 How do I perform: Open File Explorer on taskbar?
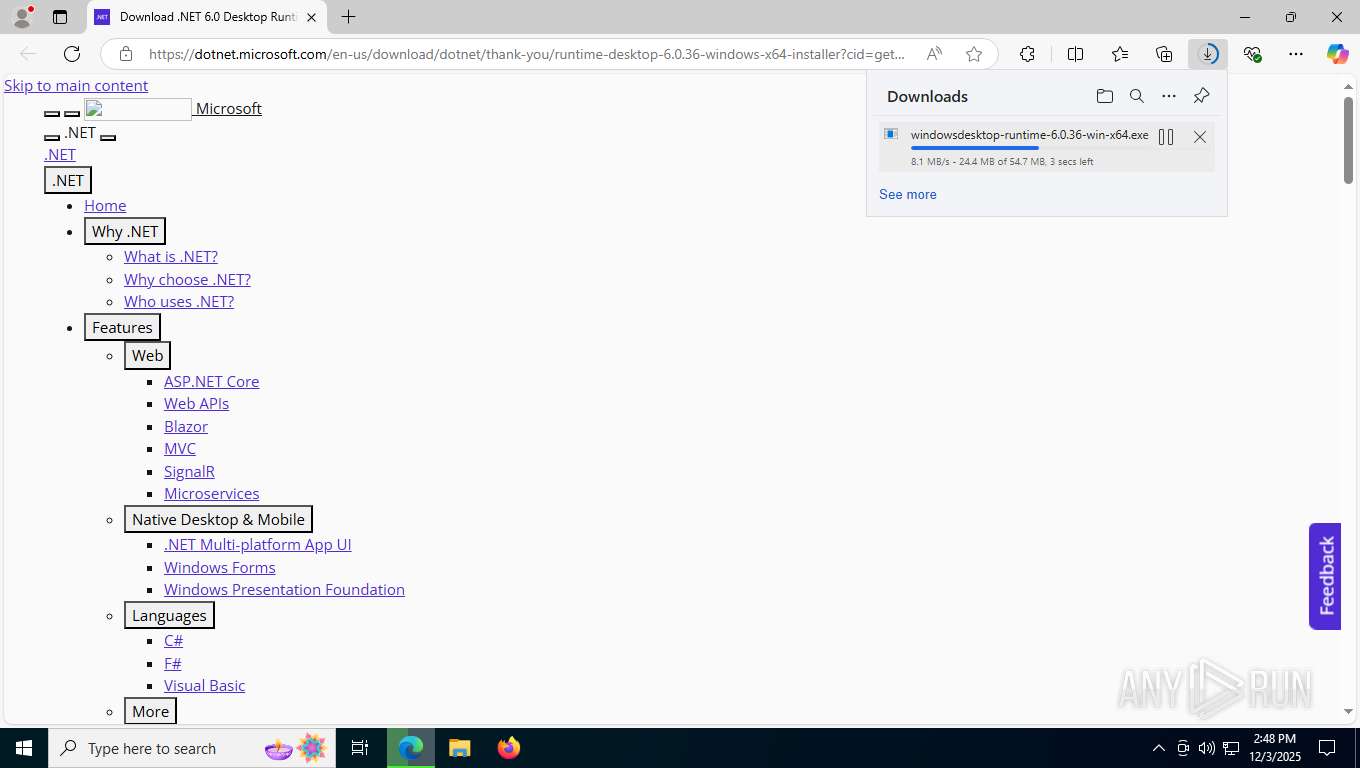pyautogui.click(x=459, y=748)
